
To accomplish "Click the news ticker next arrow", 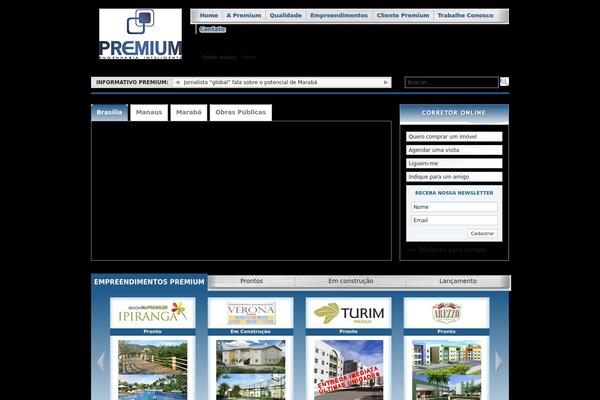I will 386,82.
